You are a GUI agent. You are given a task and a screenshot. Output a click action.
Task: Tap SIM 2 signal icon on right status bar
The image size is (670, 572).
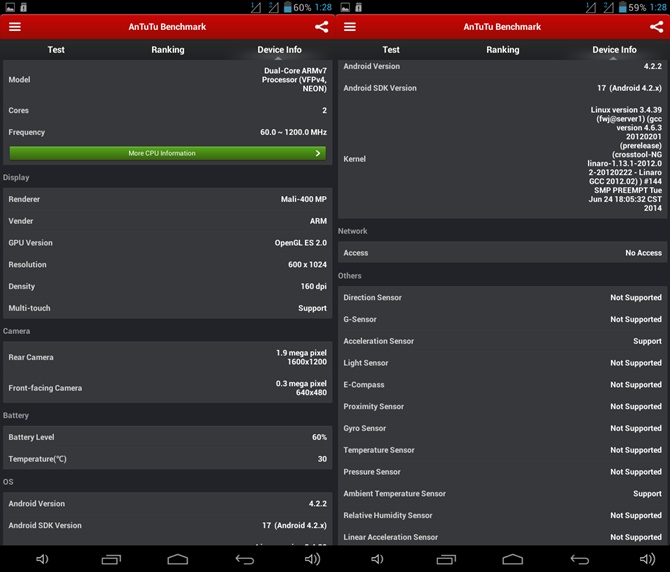(x=608, y=7)
